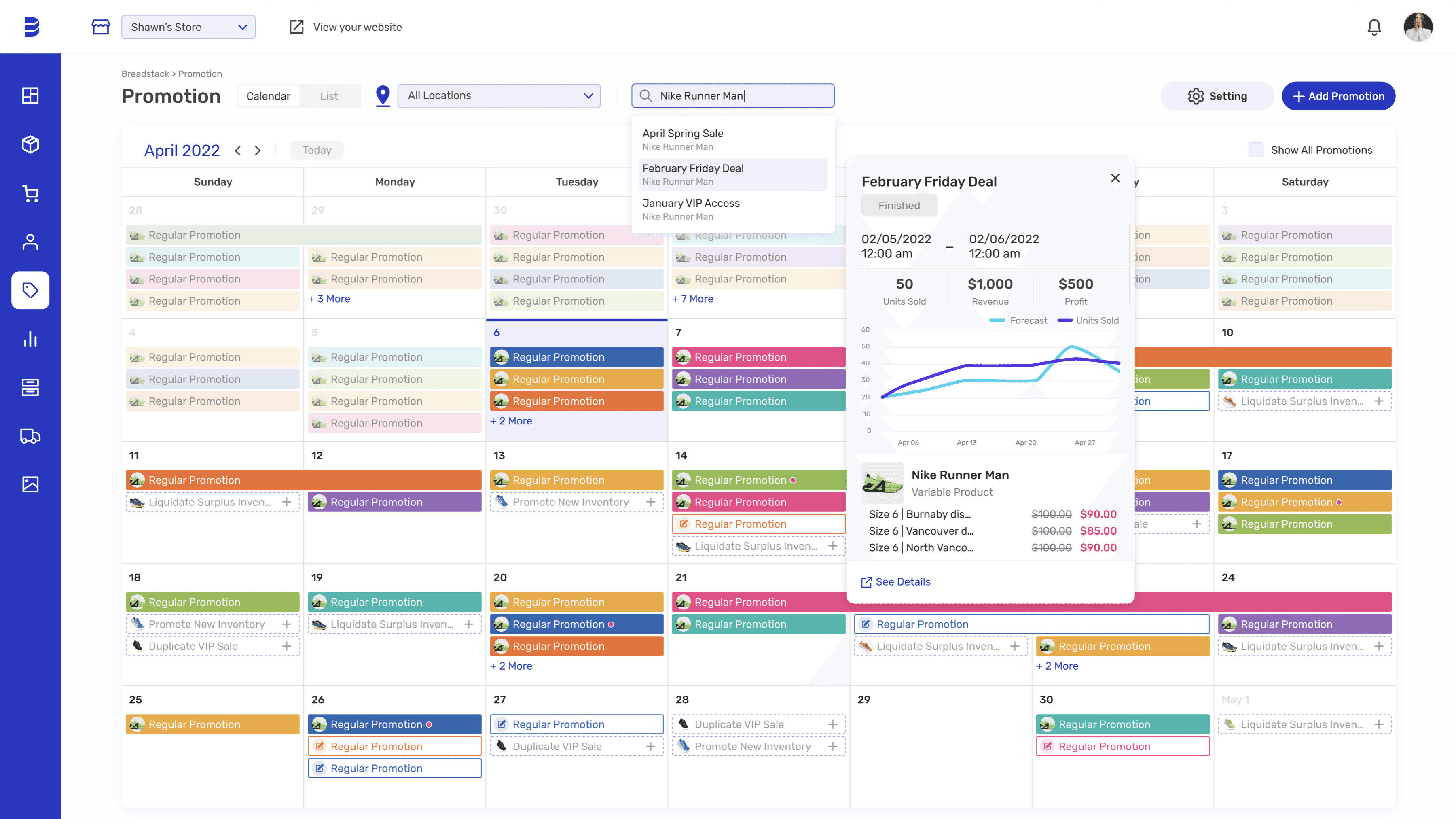This screenshot has width=1456, height=819.
Task: Add Promote New Inventory suggestion on the 13th
Action: click(651, 502)
